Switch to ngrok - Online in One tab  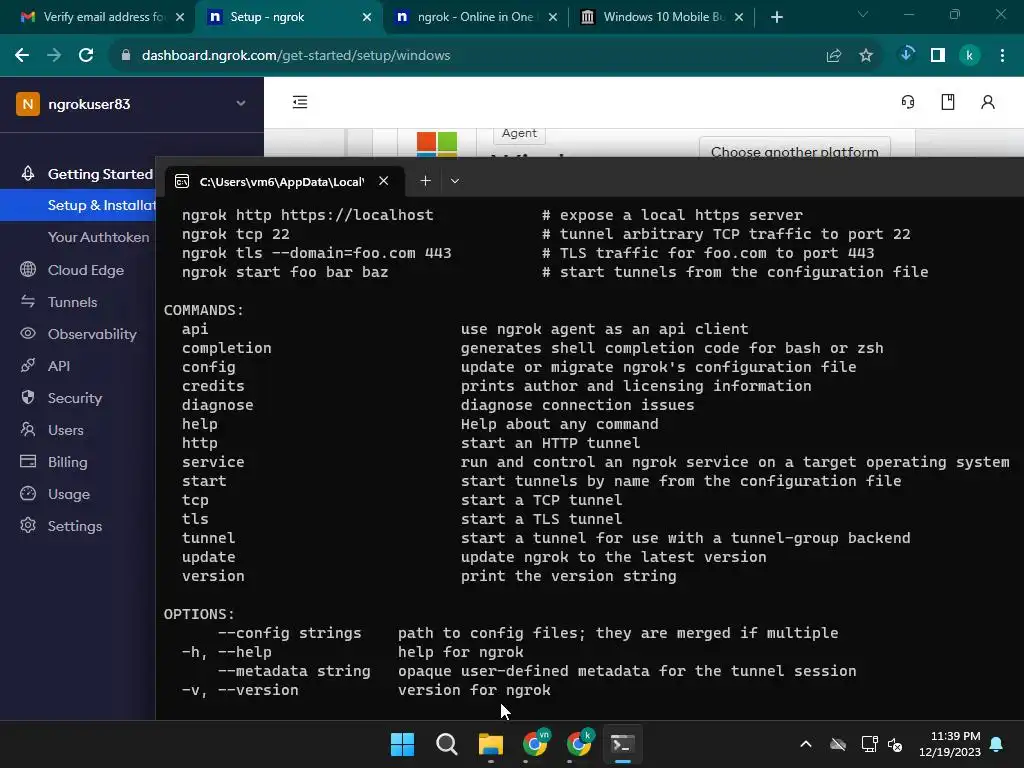click(x=479, y=17)
